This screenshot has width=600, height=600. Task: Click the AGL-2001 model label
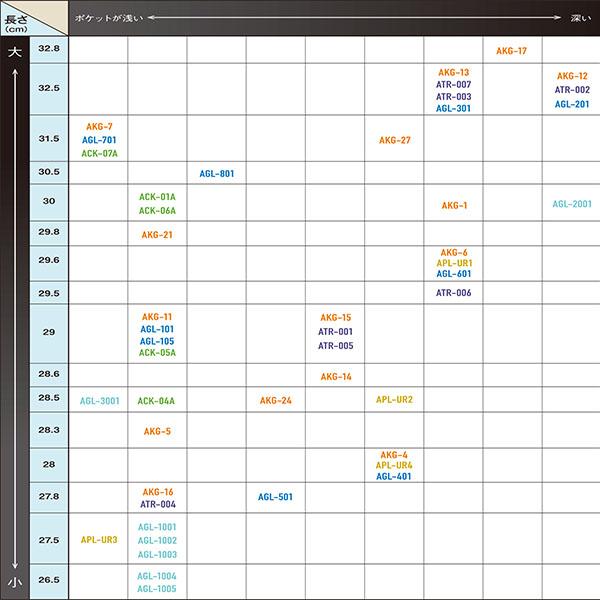point(572,204)
